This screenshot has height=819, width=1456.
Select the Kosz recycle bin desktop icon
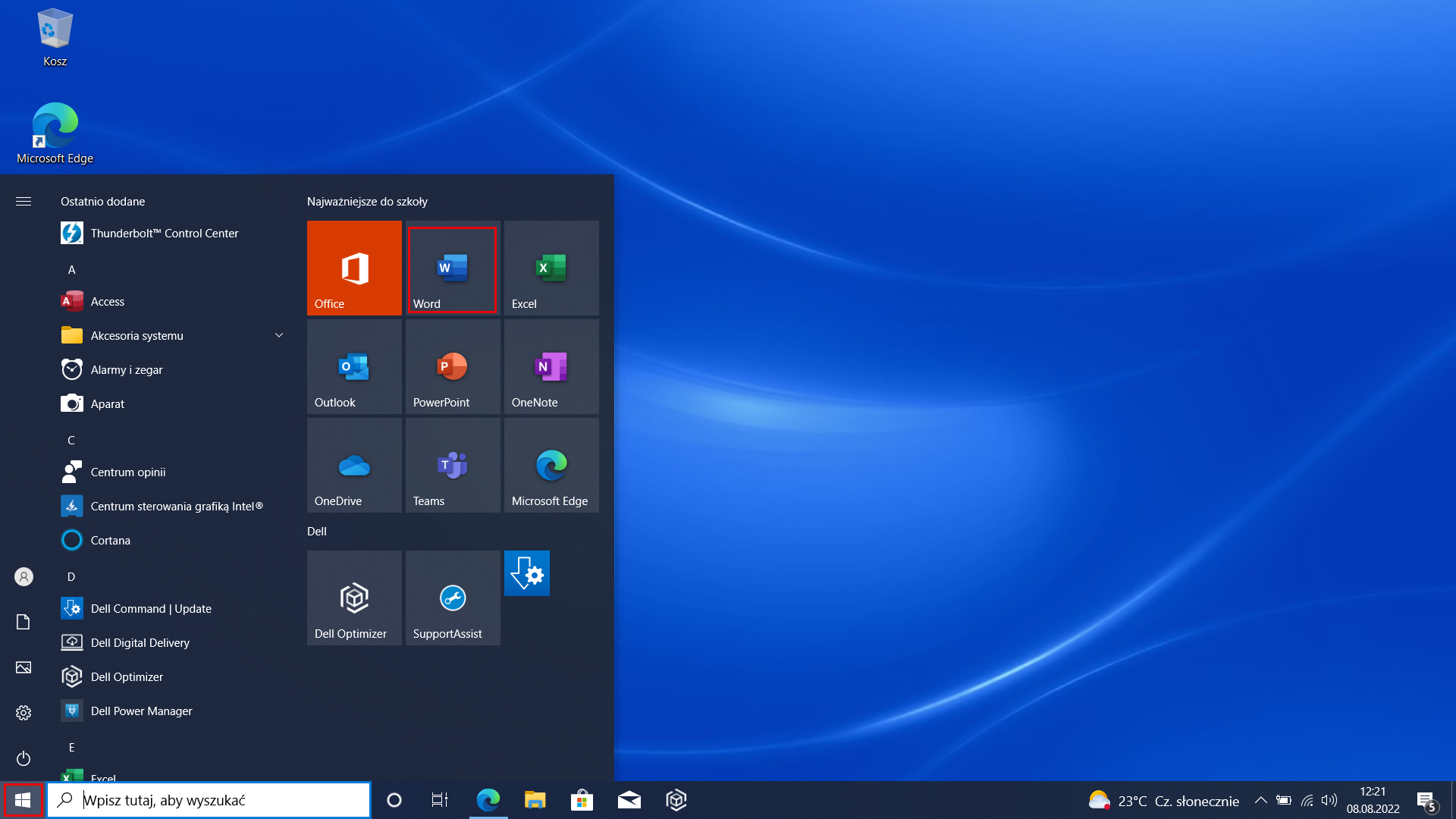(x=55, y=38)
